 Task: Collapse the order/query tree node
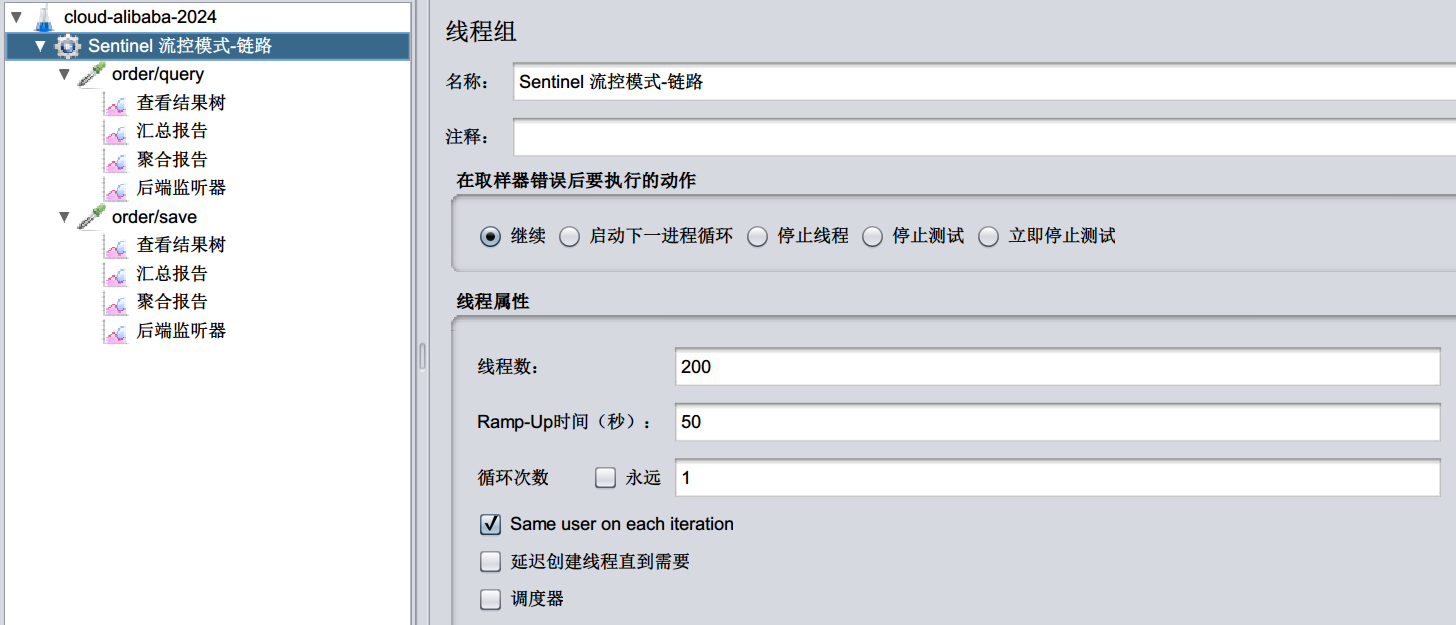[x=65, y=75]
